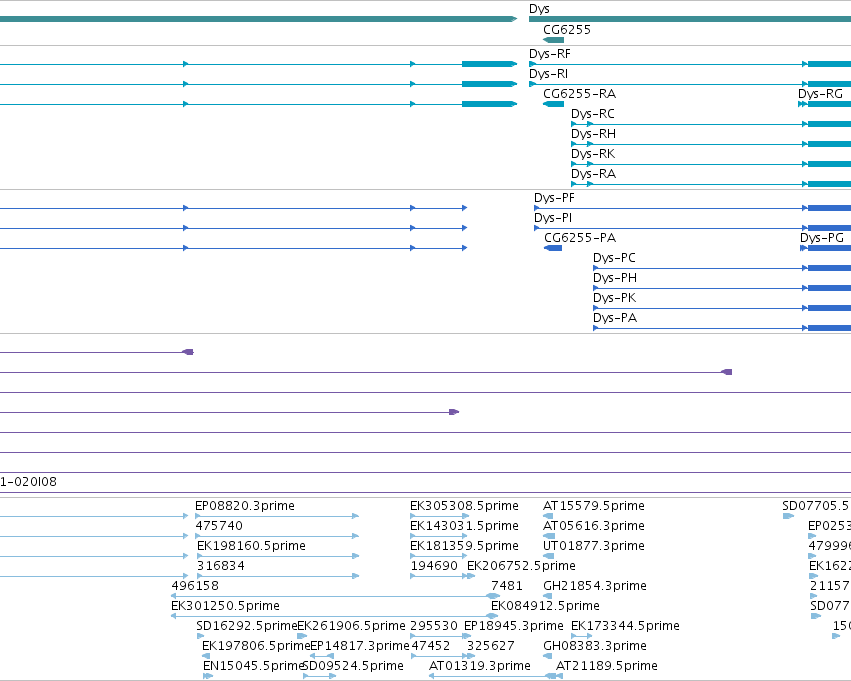Click the 1-020I08 clone label
The image size is (851, 681).
pyautogui.click(x=28, y=482)
